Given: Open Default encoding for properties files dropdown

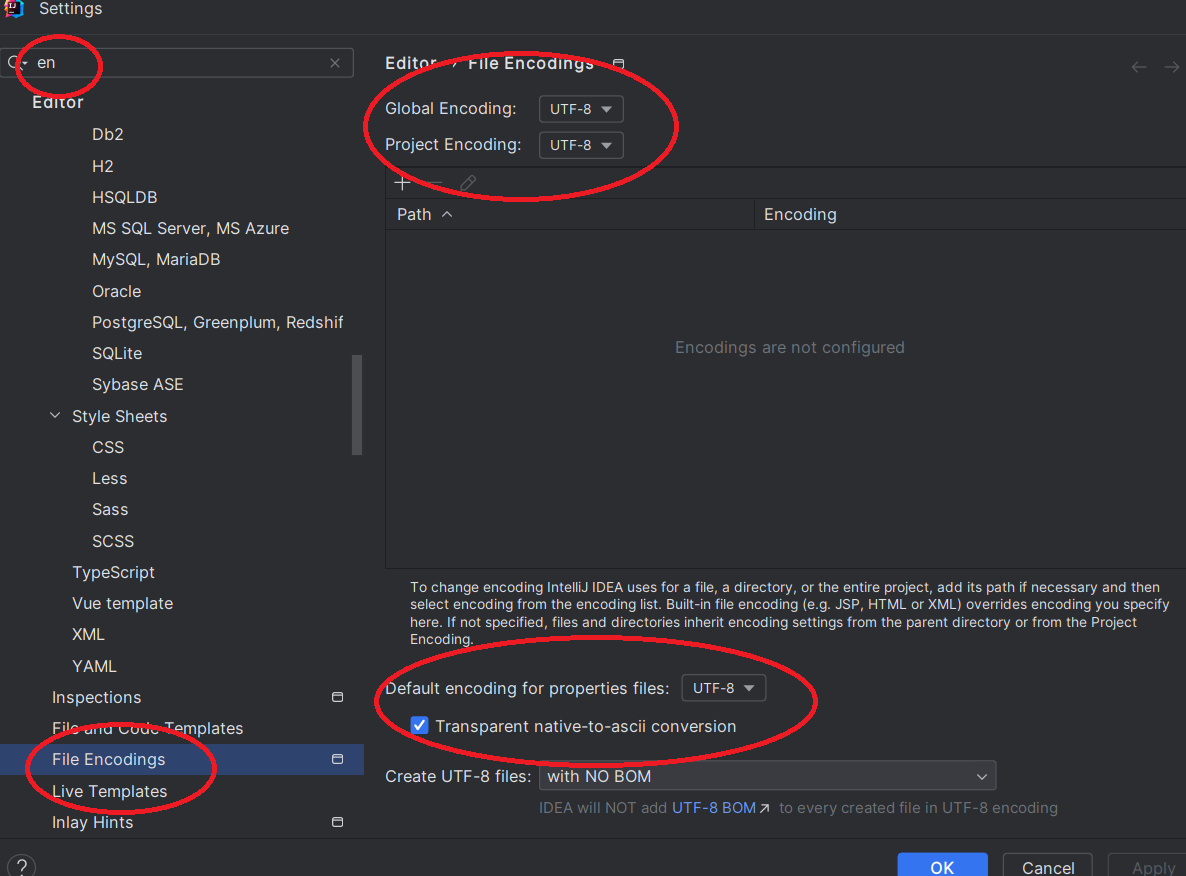Looking at the screenshot, I should [723, 688].
